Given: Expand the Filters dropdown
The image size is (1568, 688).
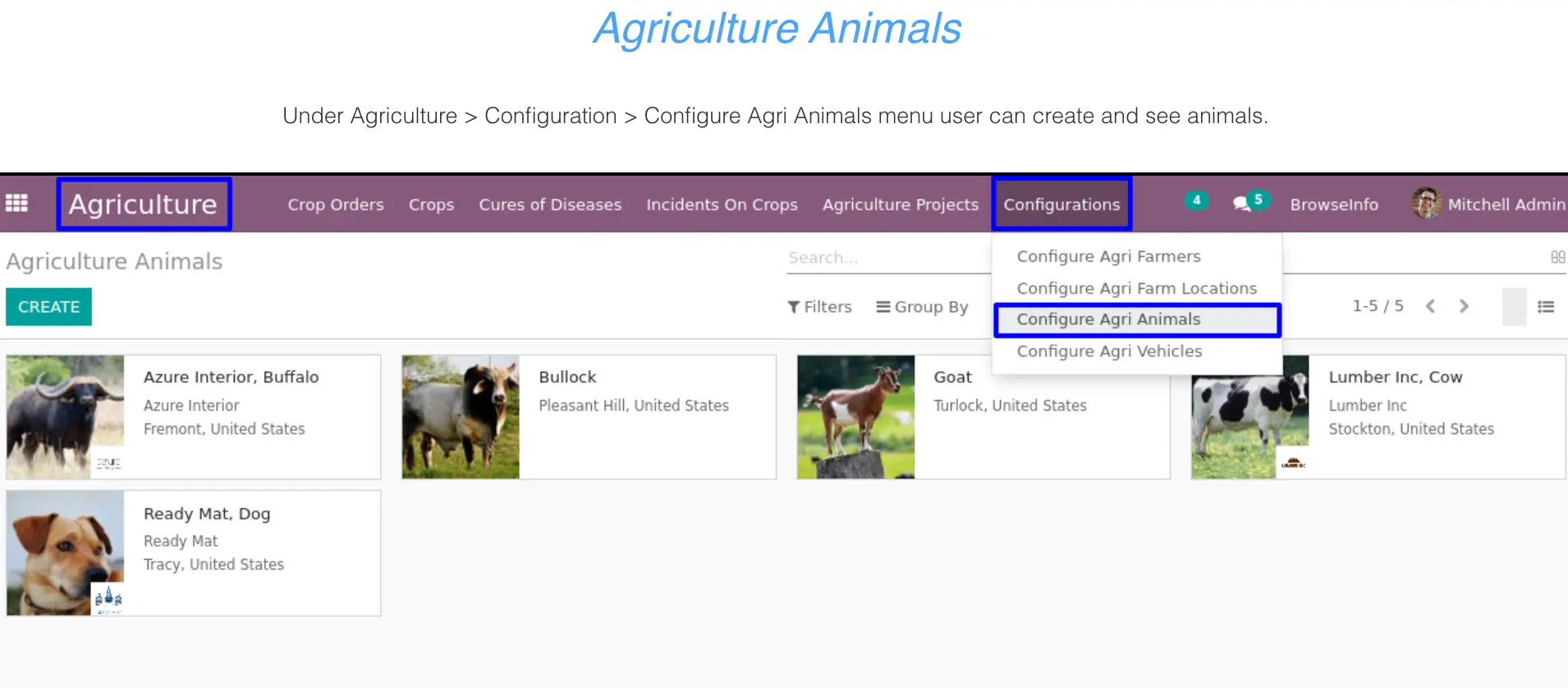Looking at the screenshot, I should pyautogui.click(x=819, y=307).
